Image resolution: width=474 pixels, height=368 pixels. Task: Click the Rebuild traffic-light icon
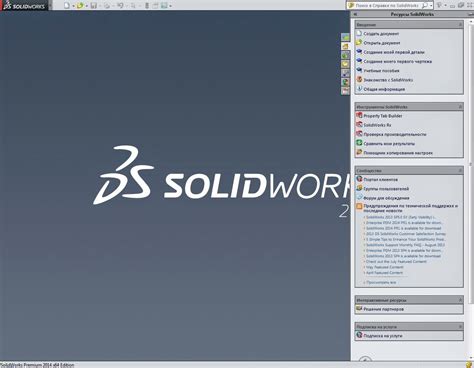point(147,5)
